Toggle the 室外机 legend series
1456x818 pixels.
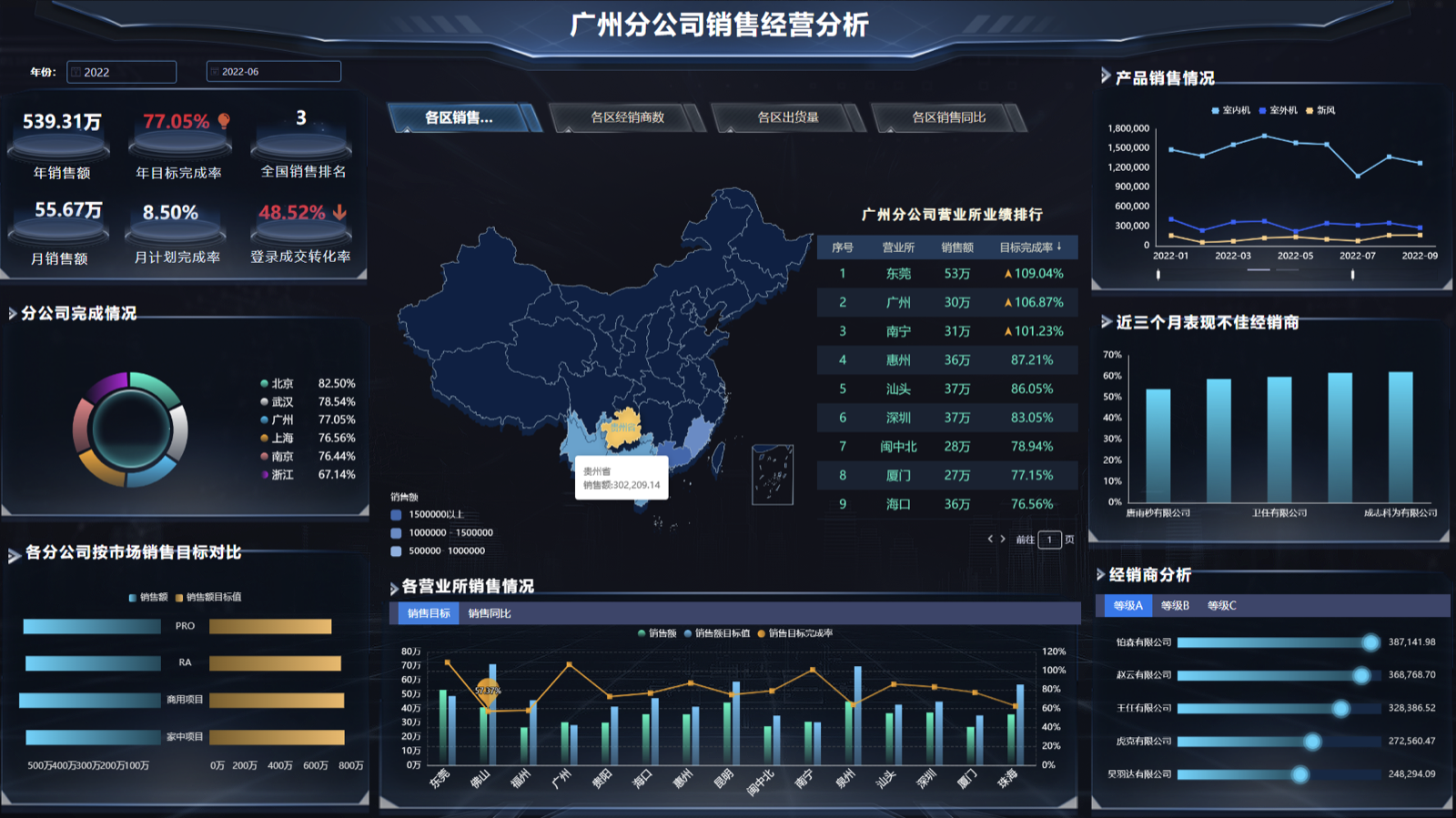tap(1278, 110)
